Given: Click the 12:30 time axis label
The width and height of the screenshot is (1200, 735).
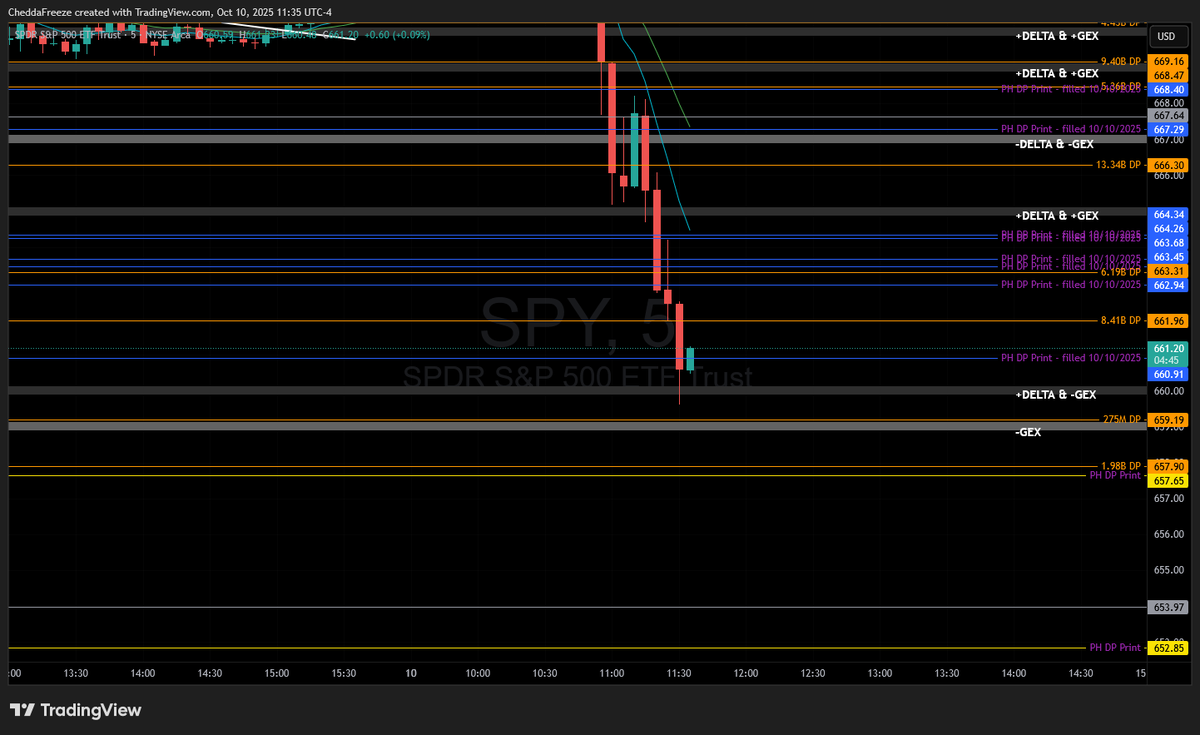Looking at the screenshot, I should 813,674.
